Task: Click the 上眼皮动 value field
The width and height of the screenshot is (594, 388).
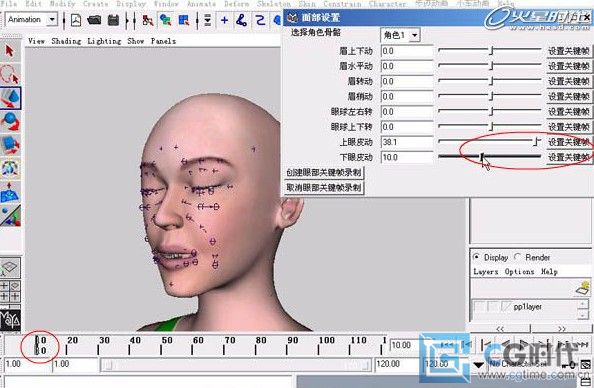Action: coord(407,142)
